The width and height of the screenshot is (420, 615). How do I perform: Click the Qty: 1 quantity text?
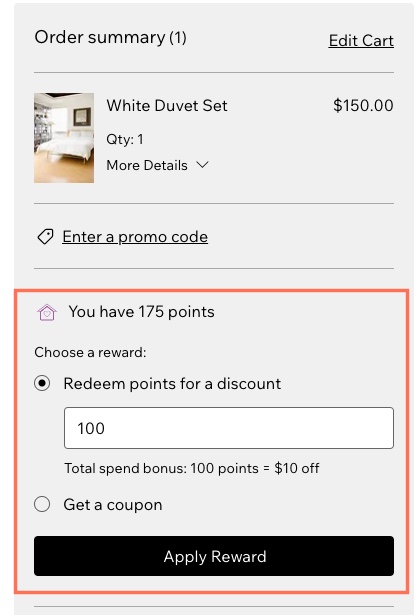pyautogui.click(x=125, y=139)
